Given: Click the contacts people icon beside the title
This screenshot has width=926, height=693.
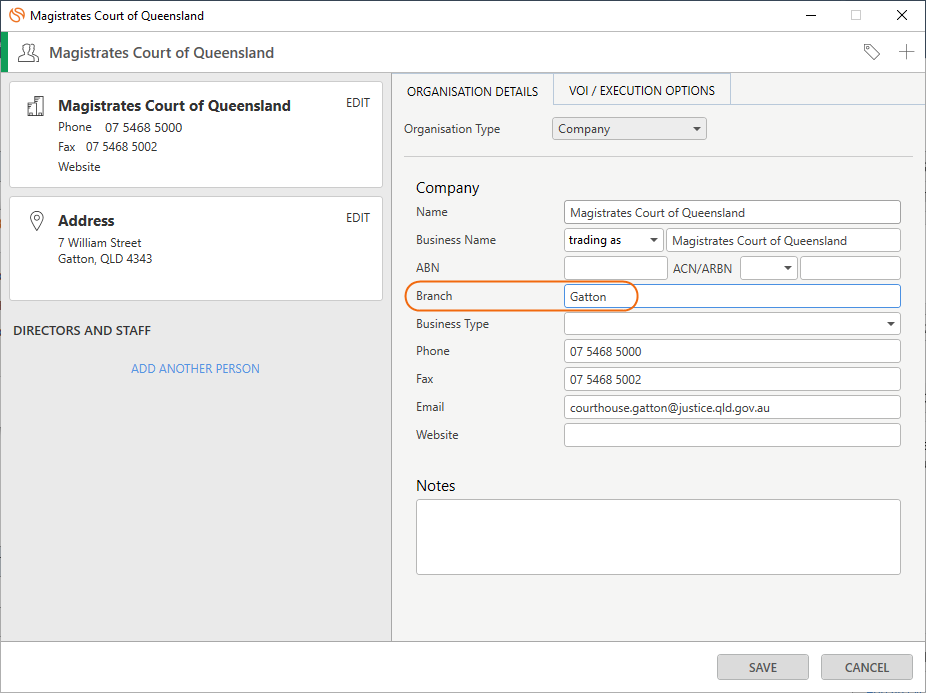Looking at the screenshot, I should (28, 53).
